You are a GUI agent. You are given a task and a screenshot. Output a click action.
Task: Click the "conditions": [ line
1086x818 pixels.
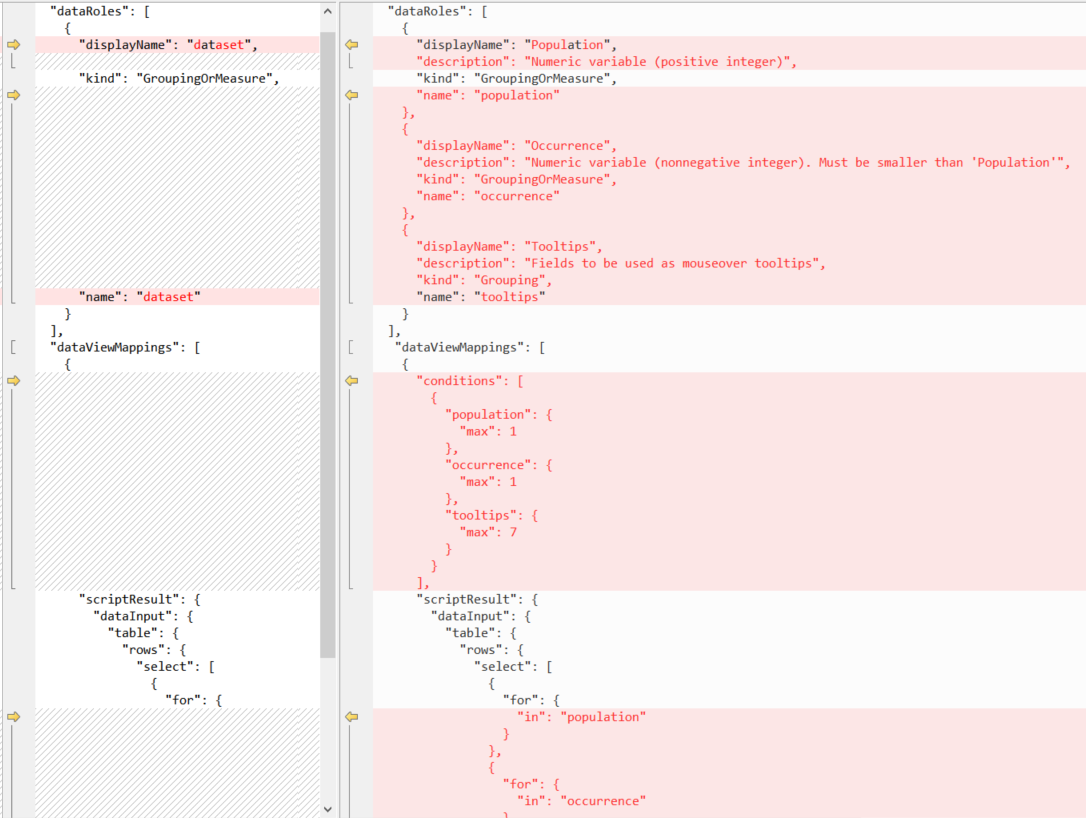tap(470, 381)
